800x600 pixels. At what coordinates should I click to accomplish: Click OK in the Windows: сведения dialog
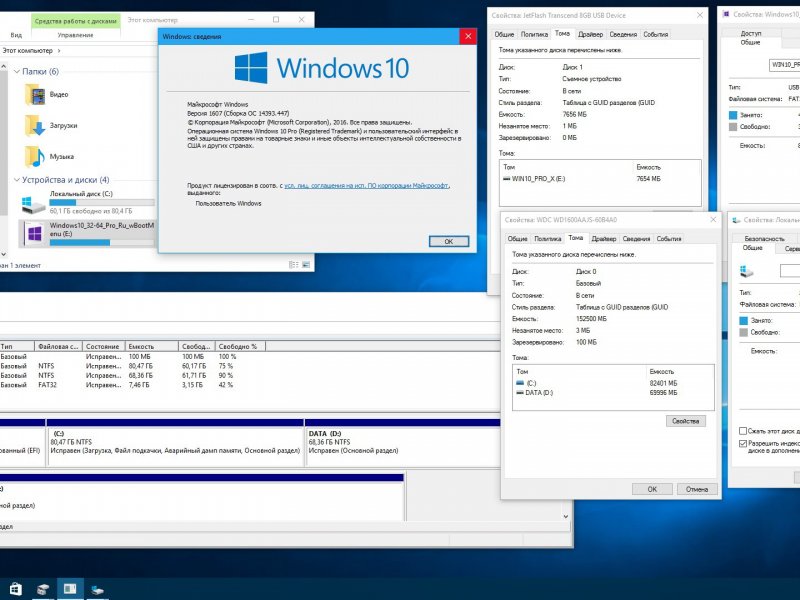448,242
